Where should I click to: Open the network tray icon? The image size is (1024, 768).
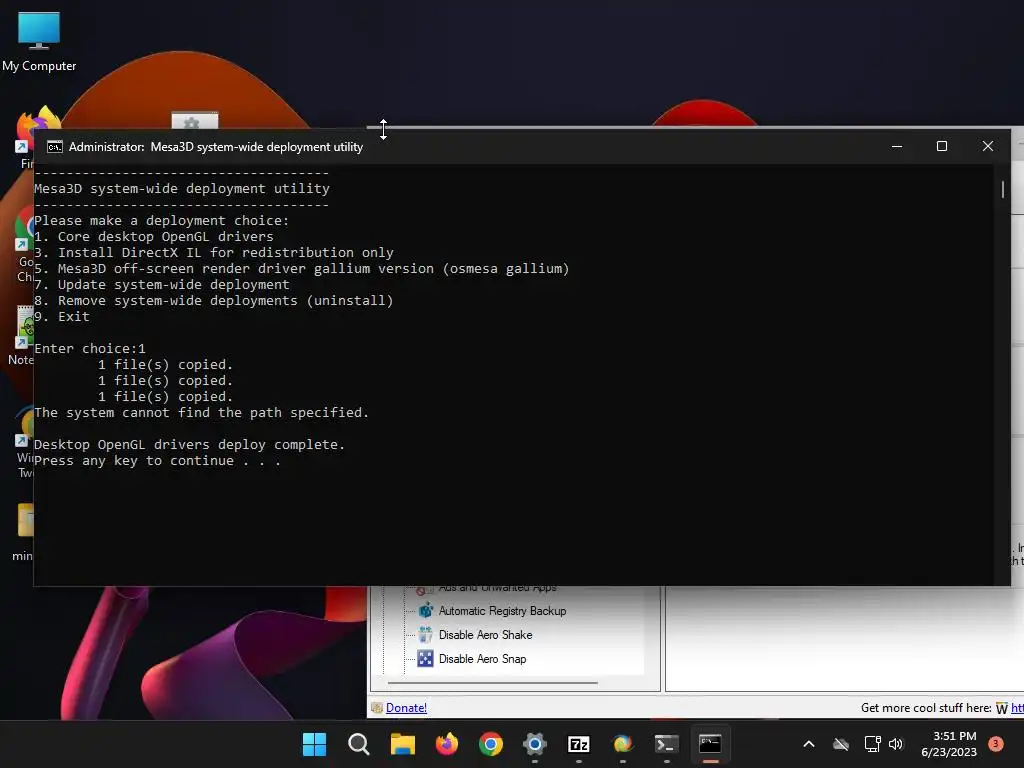point(872,744)
